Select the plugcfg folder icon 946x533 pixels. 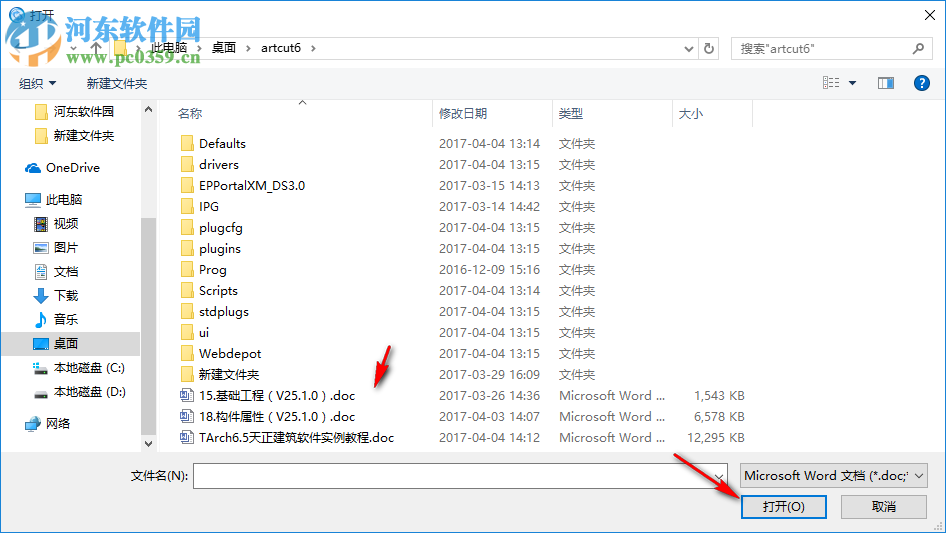(x=187, y=228)
